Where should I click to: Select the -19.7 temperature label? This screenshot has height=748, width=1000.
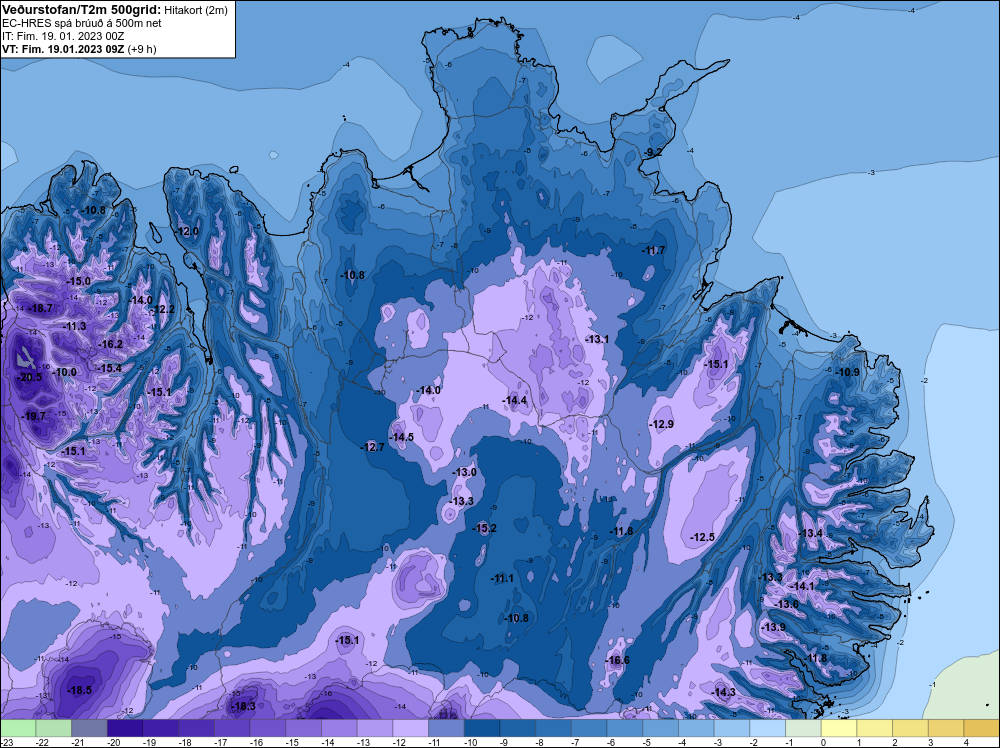[x=34, y=416]
